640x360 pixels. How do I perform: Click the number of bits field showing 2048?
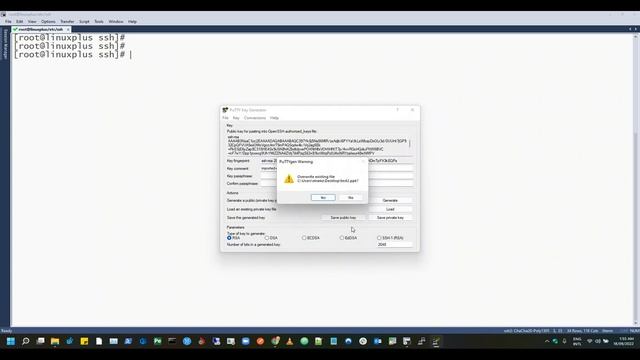[x=394, y=244]
